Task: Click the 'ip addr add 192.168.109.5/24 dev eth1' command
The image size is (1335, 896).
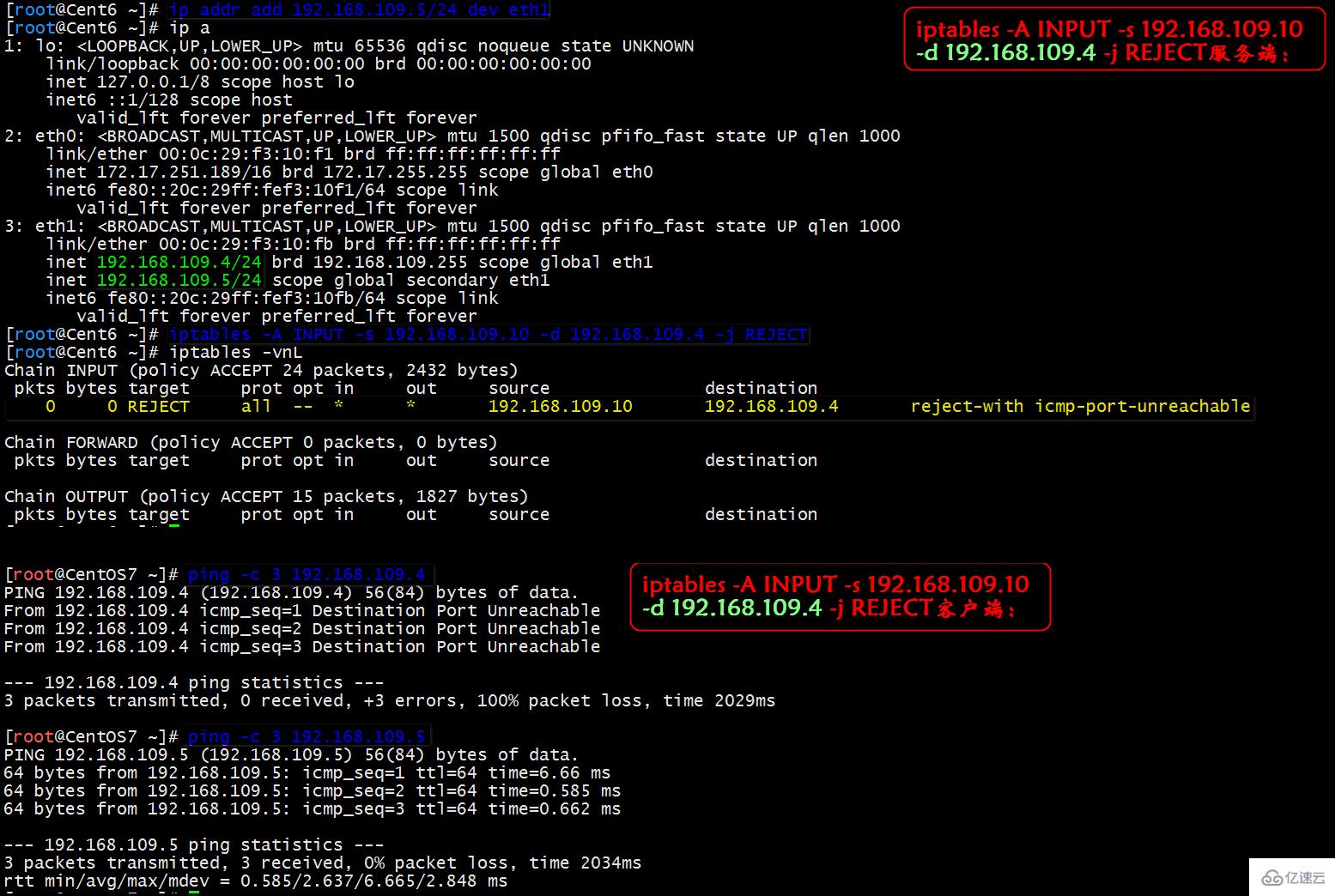Action: [359, 9]
